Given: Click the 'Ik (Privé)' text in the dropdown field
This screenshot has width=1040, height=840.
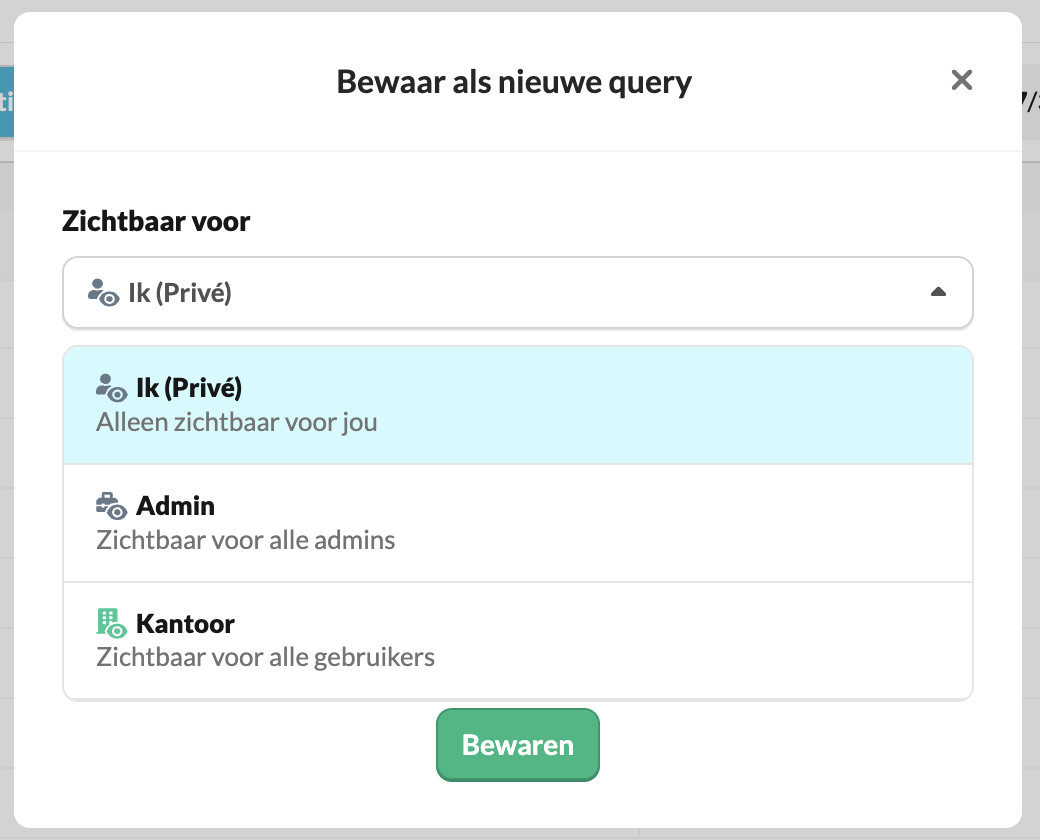Looking at the screenshot, I should tap(180, 293).
